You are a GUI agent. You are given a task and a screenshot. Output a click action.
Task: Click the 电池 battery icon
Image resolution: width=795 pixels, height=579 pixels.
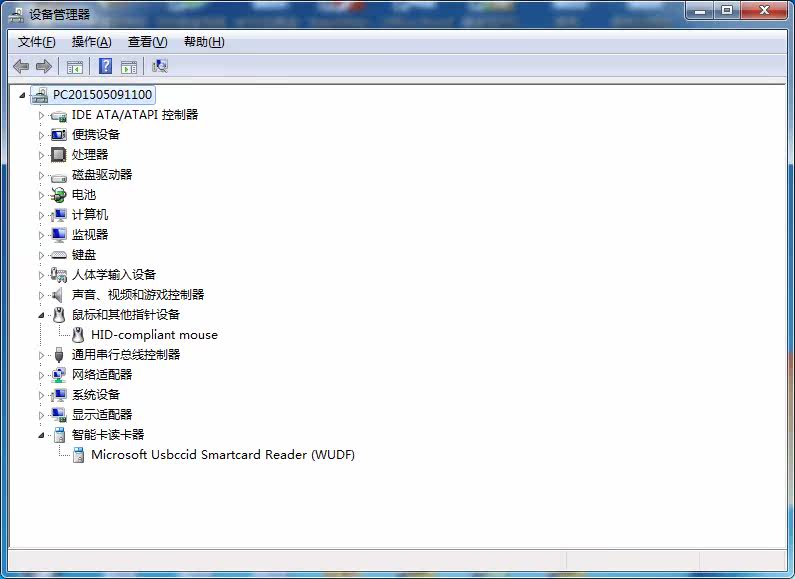point(58,195)
